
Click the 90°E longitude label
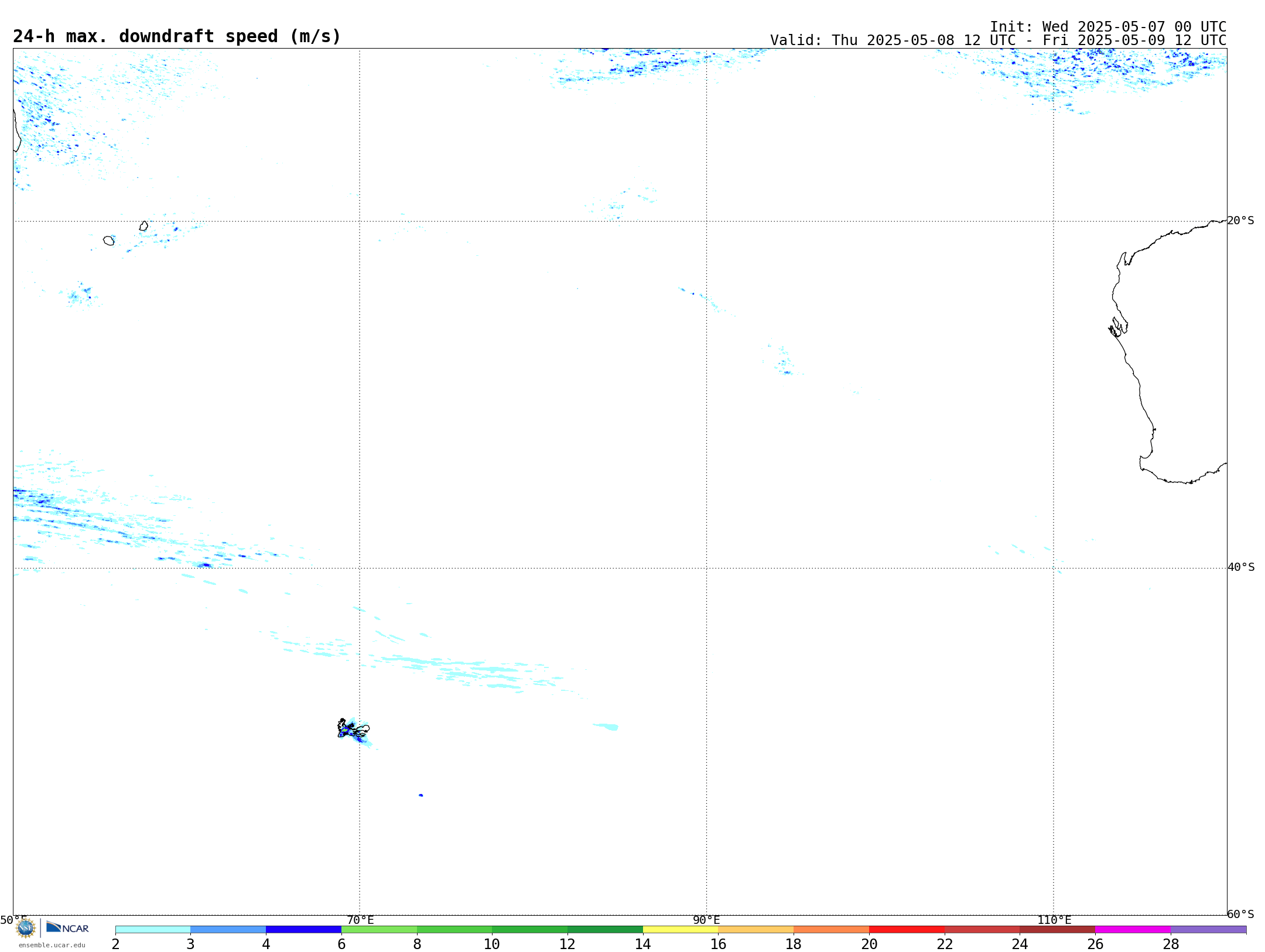707,920
